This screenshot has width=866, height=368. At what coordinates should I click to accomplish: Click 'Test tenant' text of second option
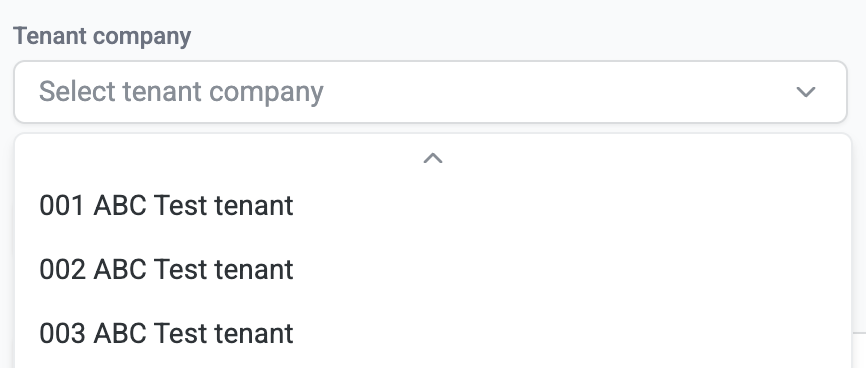(224, 270)
